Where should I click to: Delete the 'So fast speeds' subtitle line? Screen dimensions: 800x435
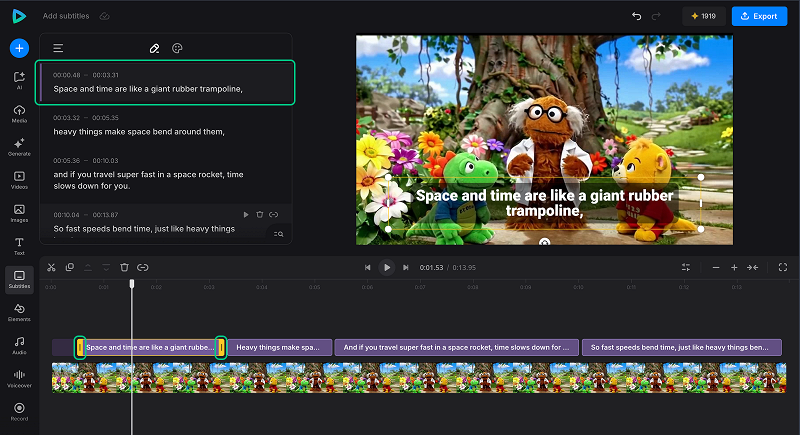click(260, 215)
